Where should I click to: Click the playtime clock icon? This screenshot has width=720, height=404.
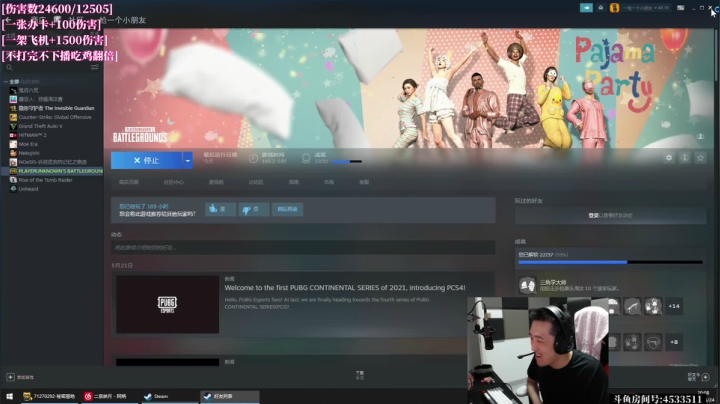pyautogui.click(x=253, y=159)
